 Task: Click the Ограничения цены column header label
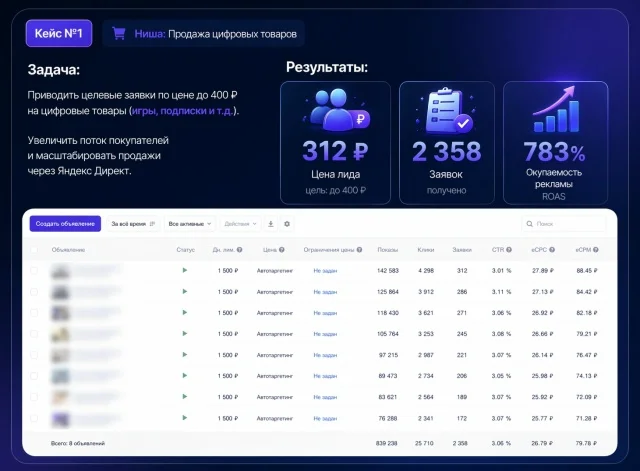click(329, 250)
